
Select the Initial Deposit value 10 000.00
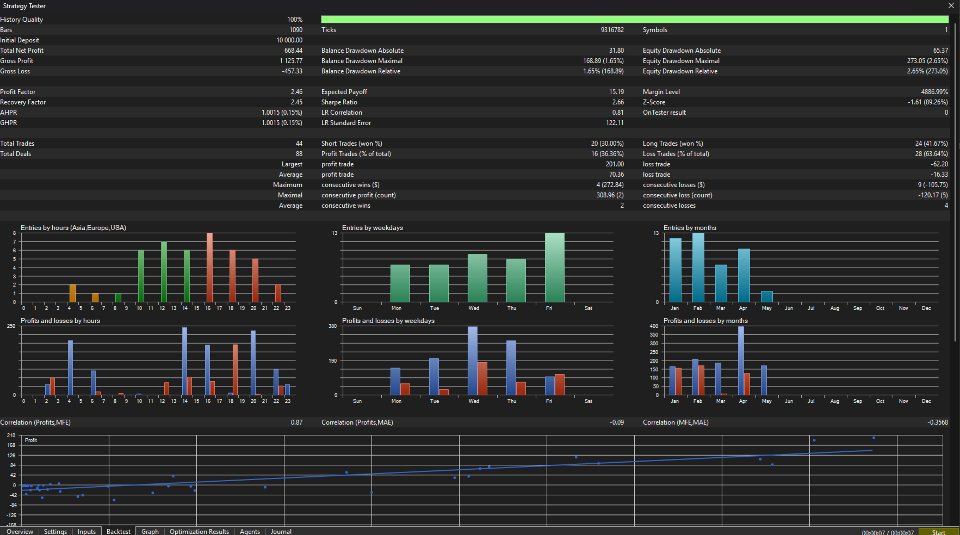click(x=289, y=40)
